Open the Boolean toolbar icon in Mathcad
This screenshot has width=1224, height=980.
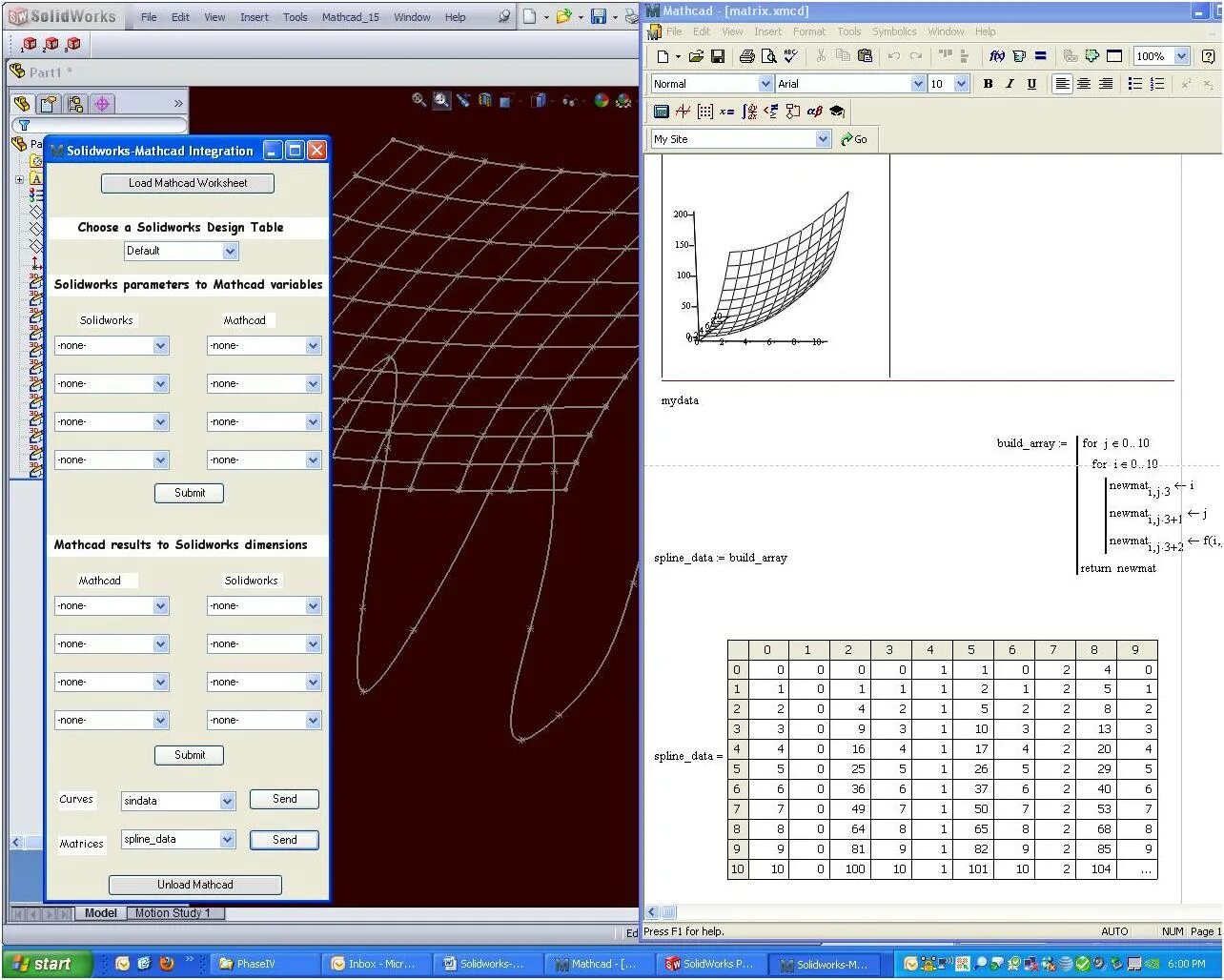pos(771,112)
